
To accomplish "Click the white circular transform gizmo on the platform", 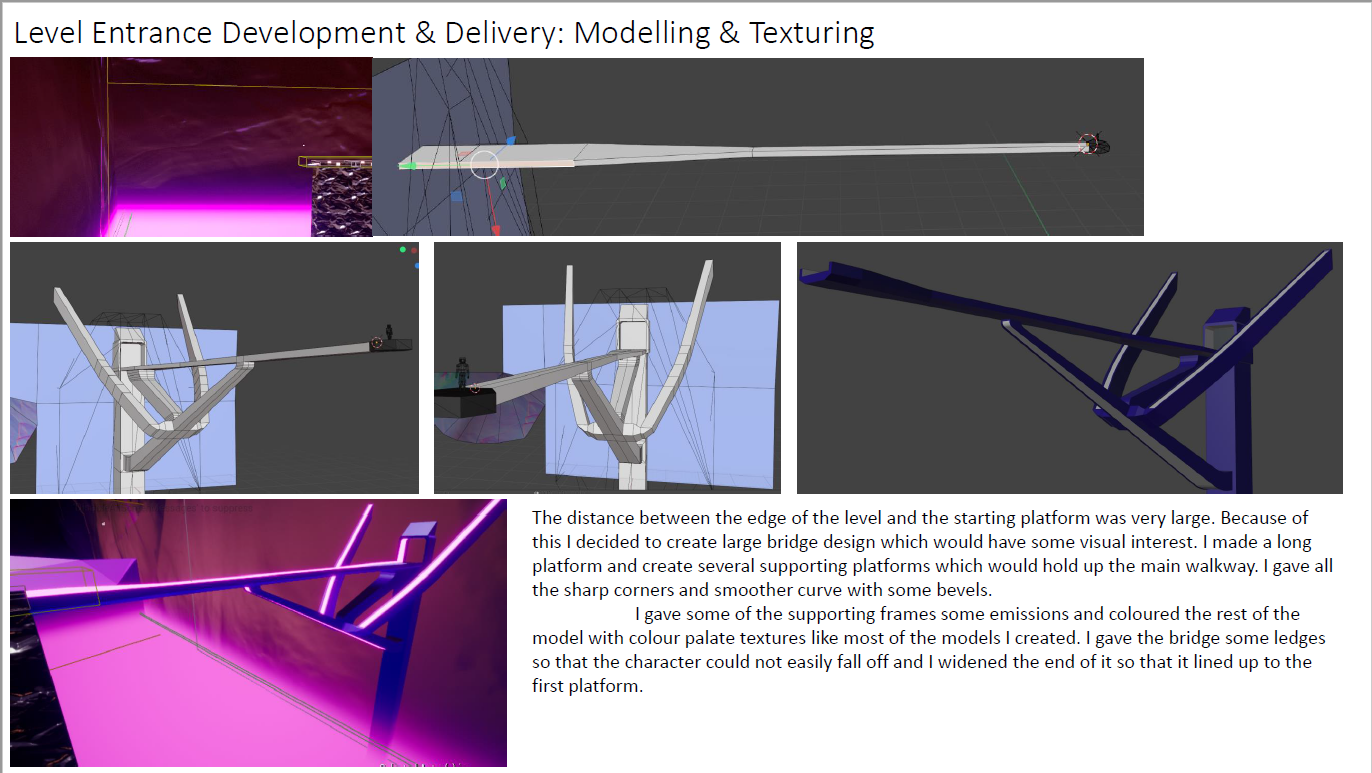I will pos(484,165).
